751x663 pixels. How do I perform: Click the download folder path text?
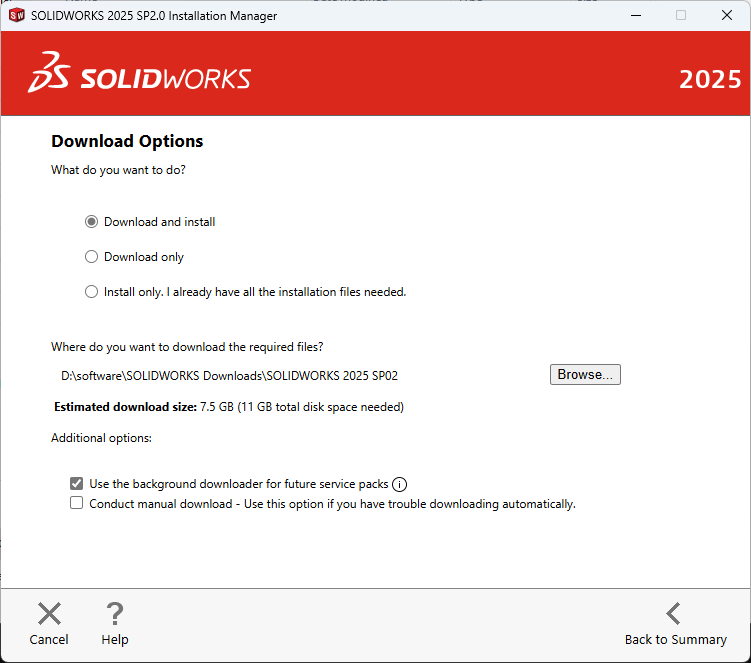(230, 376)
